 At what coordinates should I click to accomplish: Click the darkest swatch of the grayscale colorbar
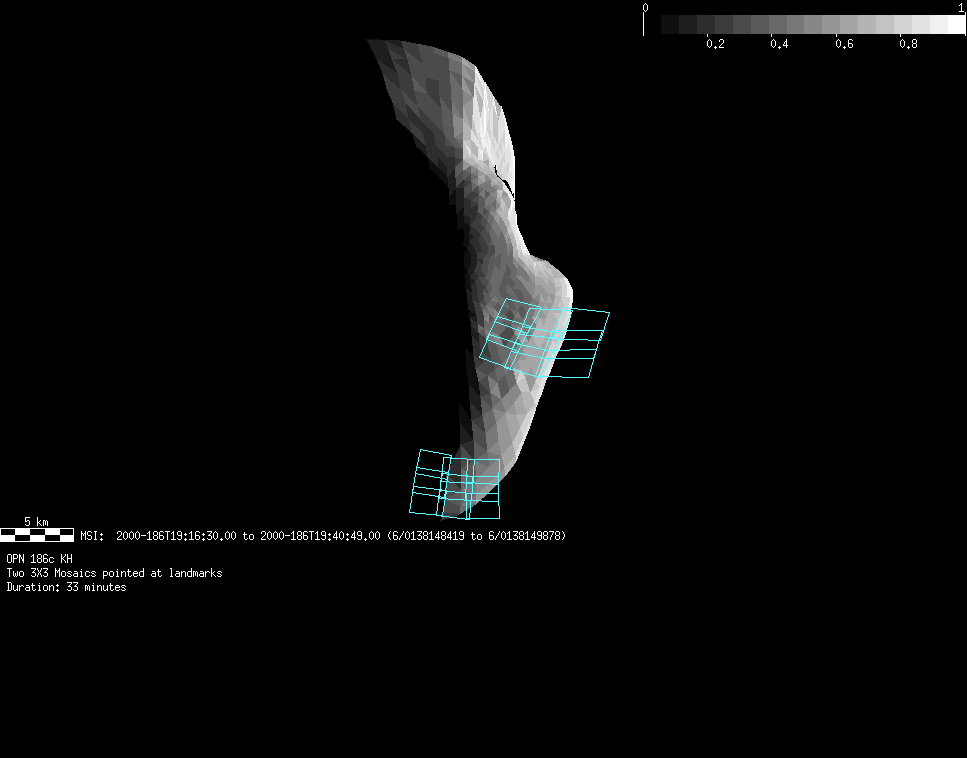(x=670, y=24)
